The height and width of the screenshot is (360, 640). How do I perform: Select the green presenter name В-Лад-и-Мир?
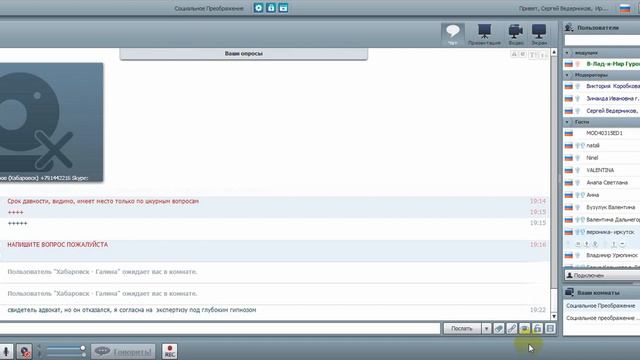click(613, 64)
